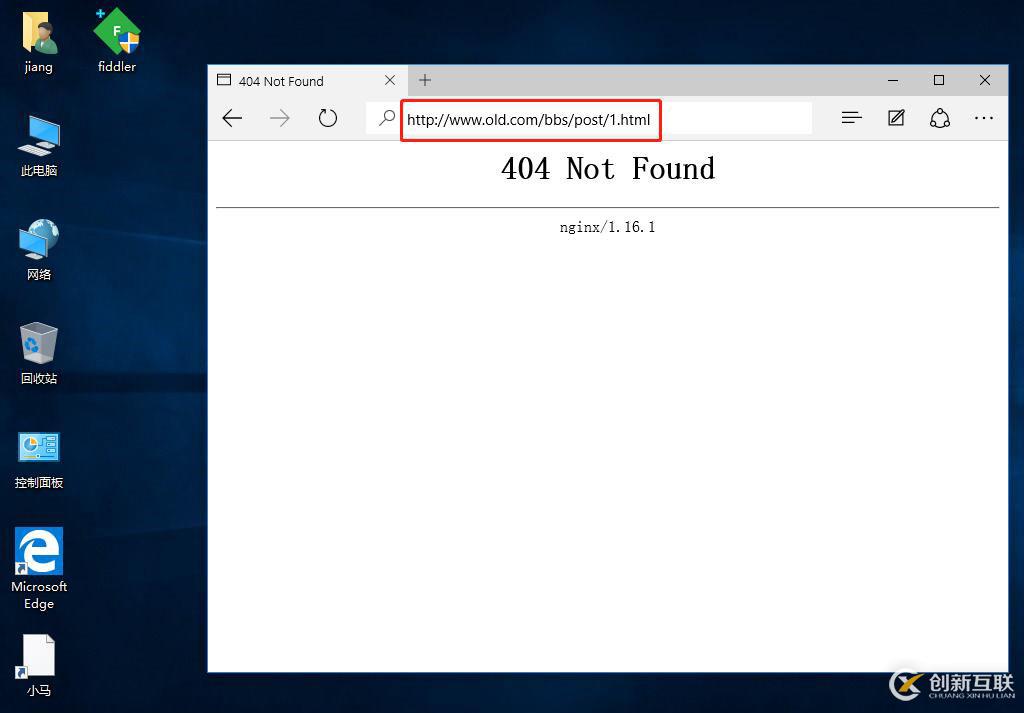Close the Edge window

pos(985,80)
